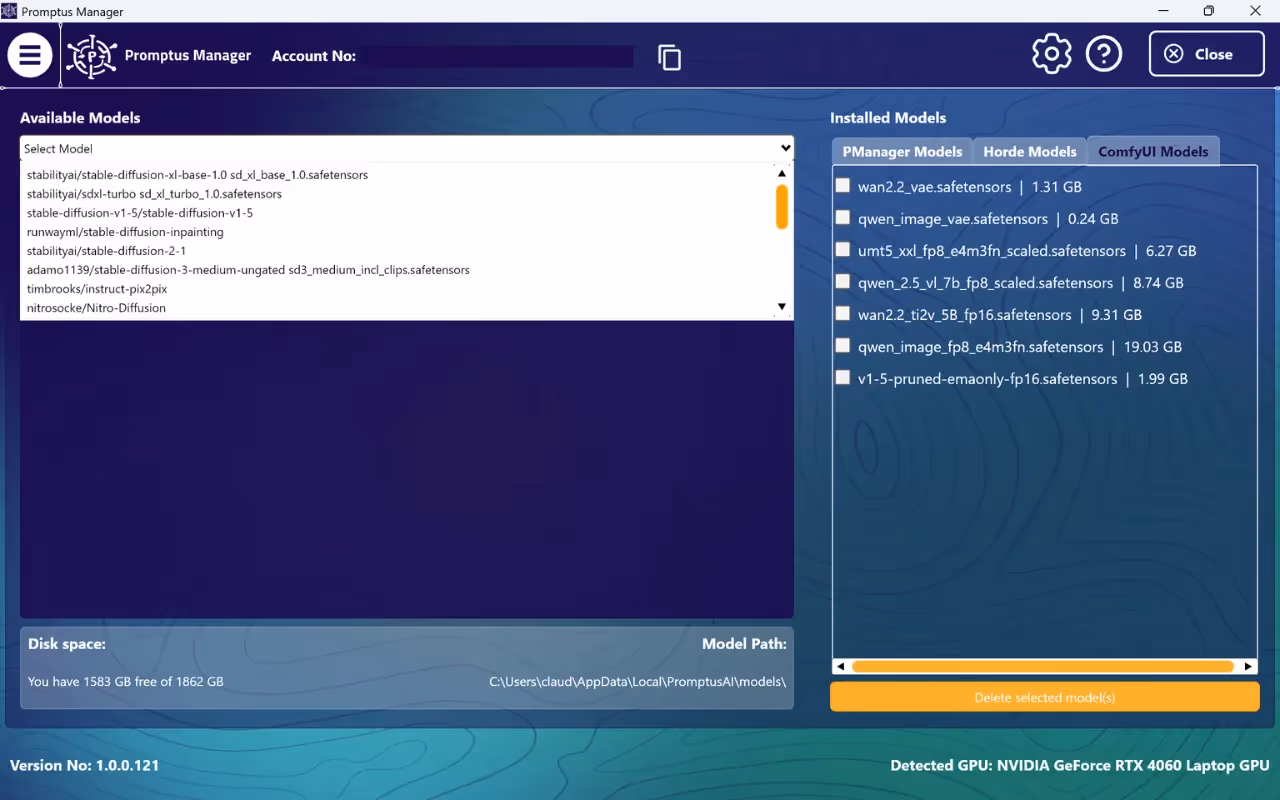1280x800 pixels.
Task: Click qwen_image_fp8_e4m3fn.safetensors 19.03 GB label
Action: click(x=1020, y=347)
